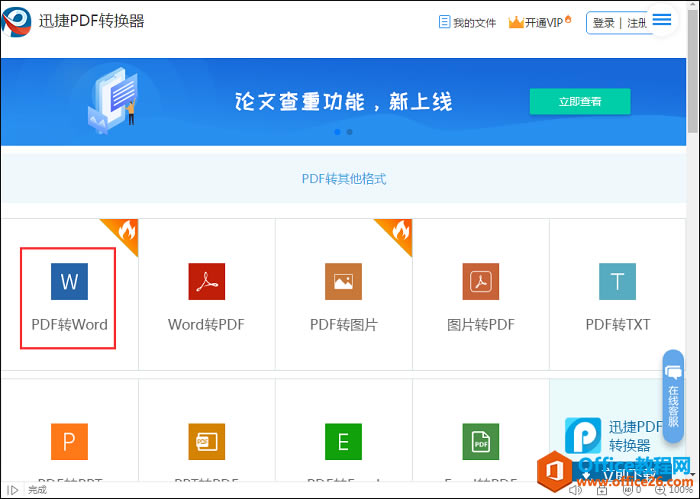Open the hamburger menu icon
Image resolution: width=700 pixels, height=499 pixels.
[x=662, y=20]
